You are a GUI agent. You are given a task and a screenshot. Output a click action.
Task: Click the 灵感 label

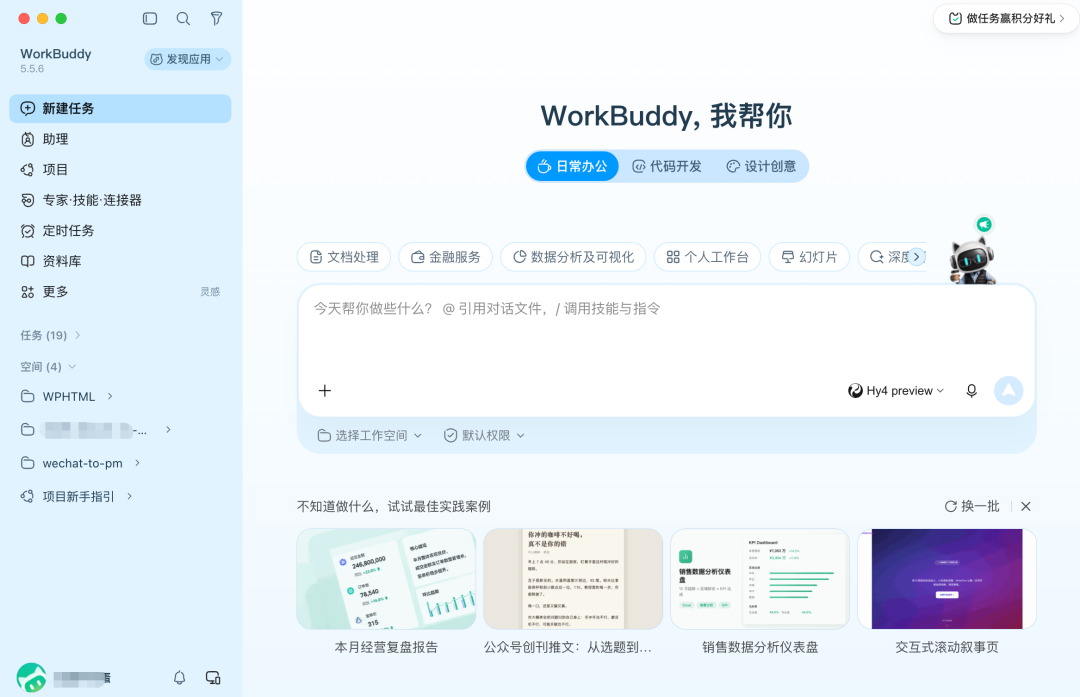click(x=210, y=292)
